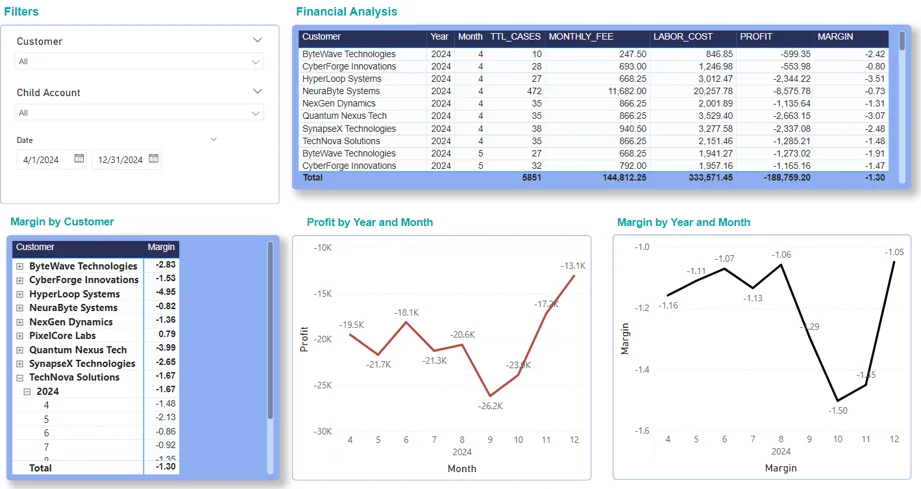Click the -13.1K data point in Profit chart

tap(574, 276)
